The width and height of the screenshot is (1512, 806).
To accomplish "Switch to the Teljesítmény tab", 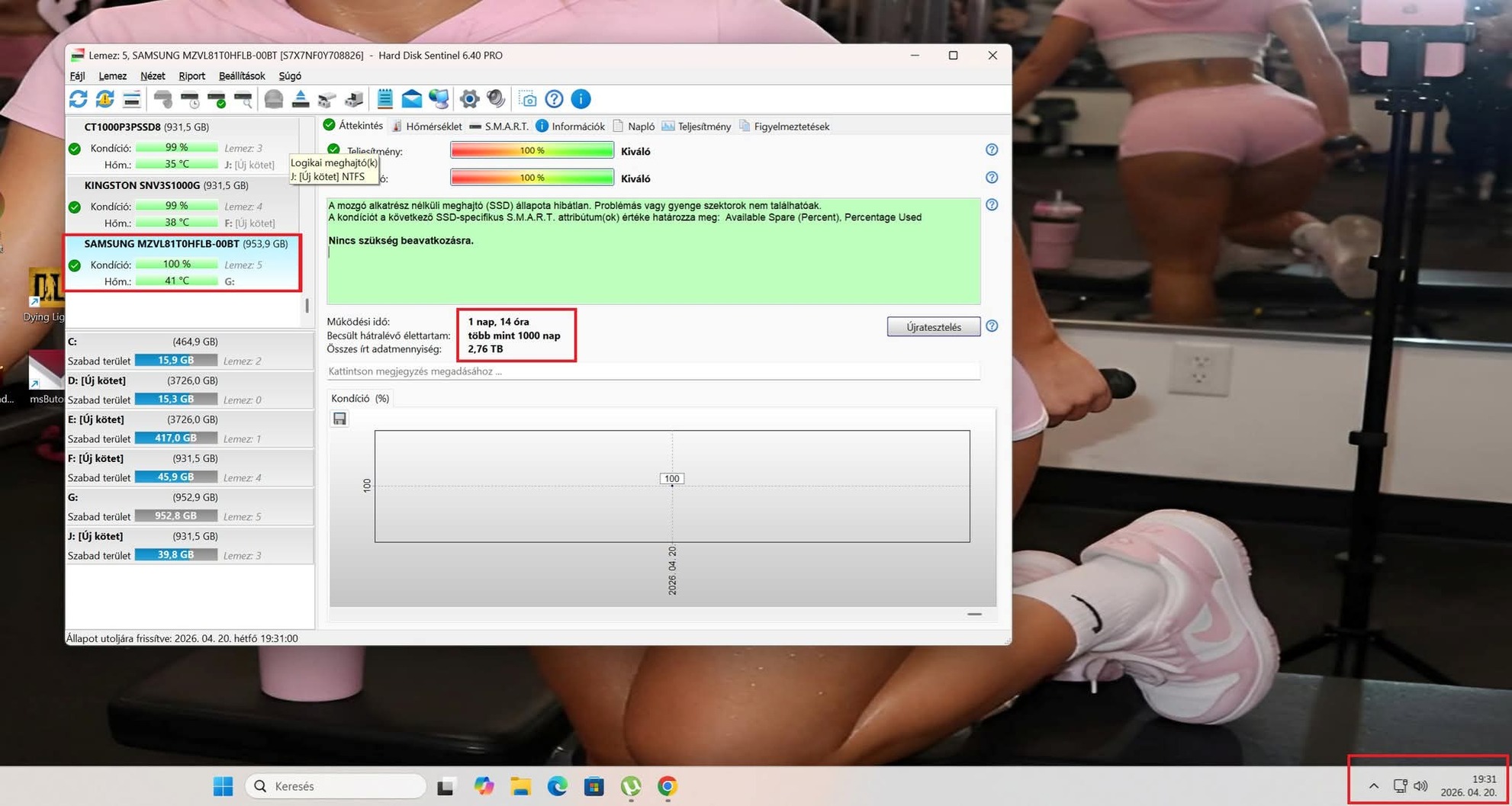I will point(696,127).
